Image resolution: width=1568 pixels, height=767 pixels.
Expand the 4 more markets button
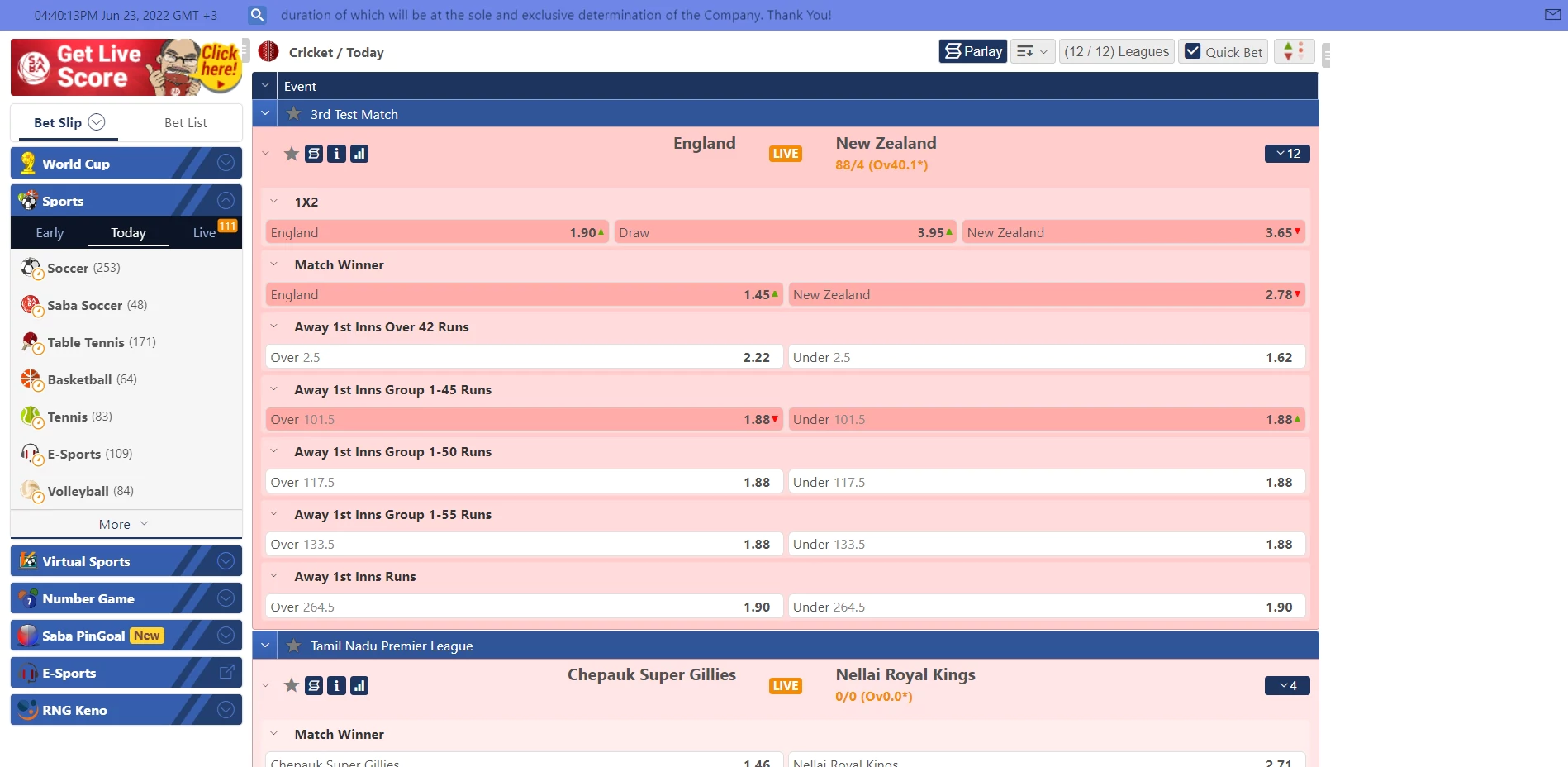(x=1287, y=685)
